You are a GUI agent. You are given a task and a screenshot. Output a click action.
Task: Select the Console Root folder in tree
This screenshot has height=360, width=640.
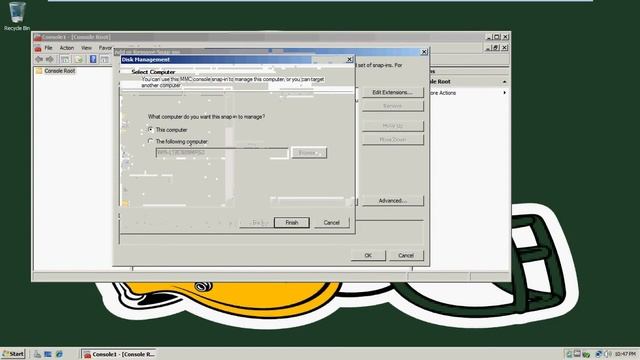[x=56, y=71]
